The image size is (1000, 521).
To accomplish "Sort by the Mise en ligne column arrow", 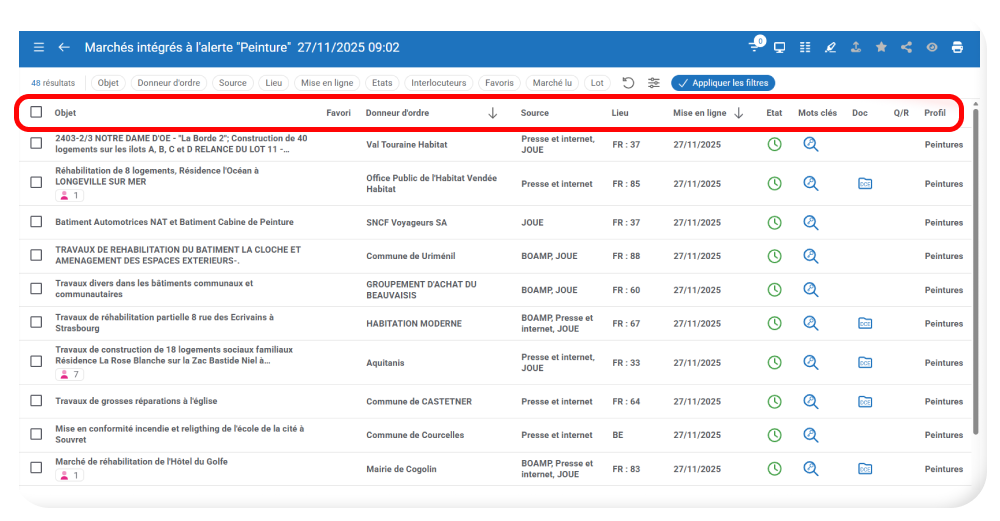I will click(739, 113).
